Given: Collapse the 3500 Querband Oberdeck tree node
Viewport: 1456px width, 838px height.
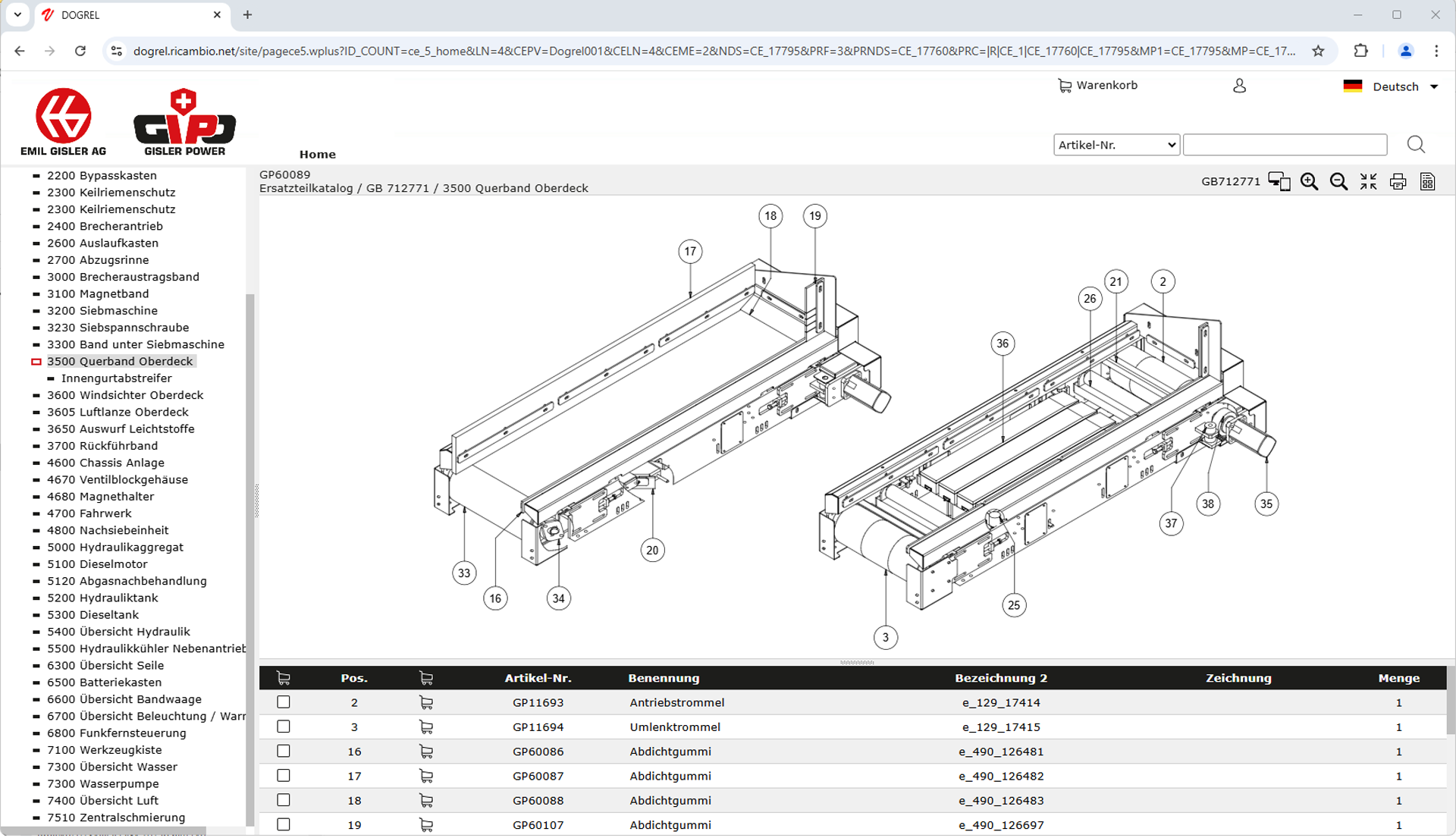Looking at the screenshot, I should [x=36, y=362].
